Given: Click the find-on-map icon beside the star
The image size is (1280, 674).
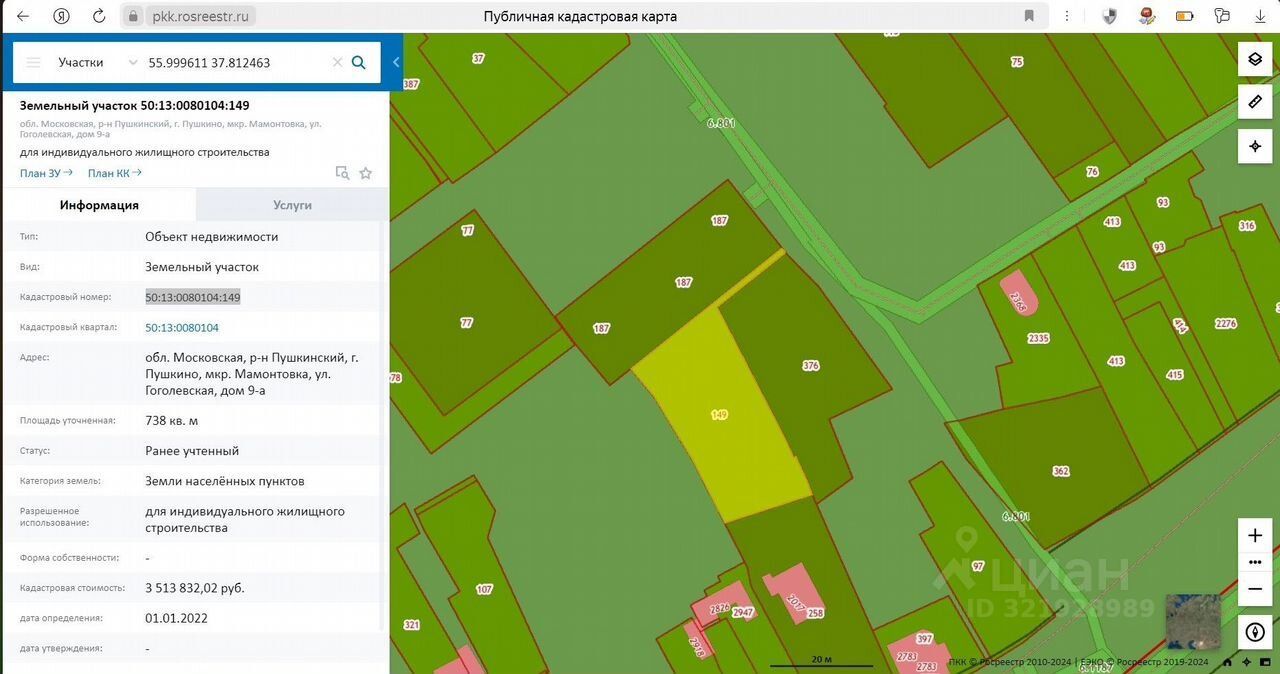Looking at the screenshot, I should point(342,173).
